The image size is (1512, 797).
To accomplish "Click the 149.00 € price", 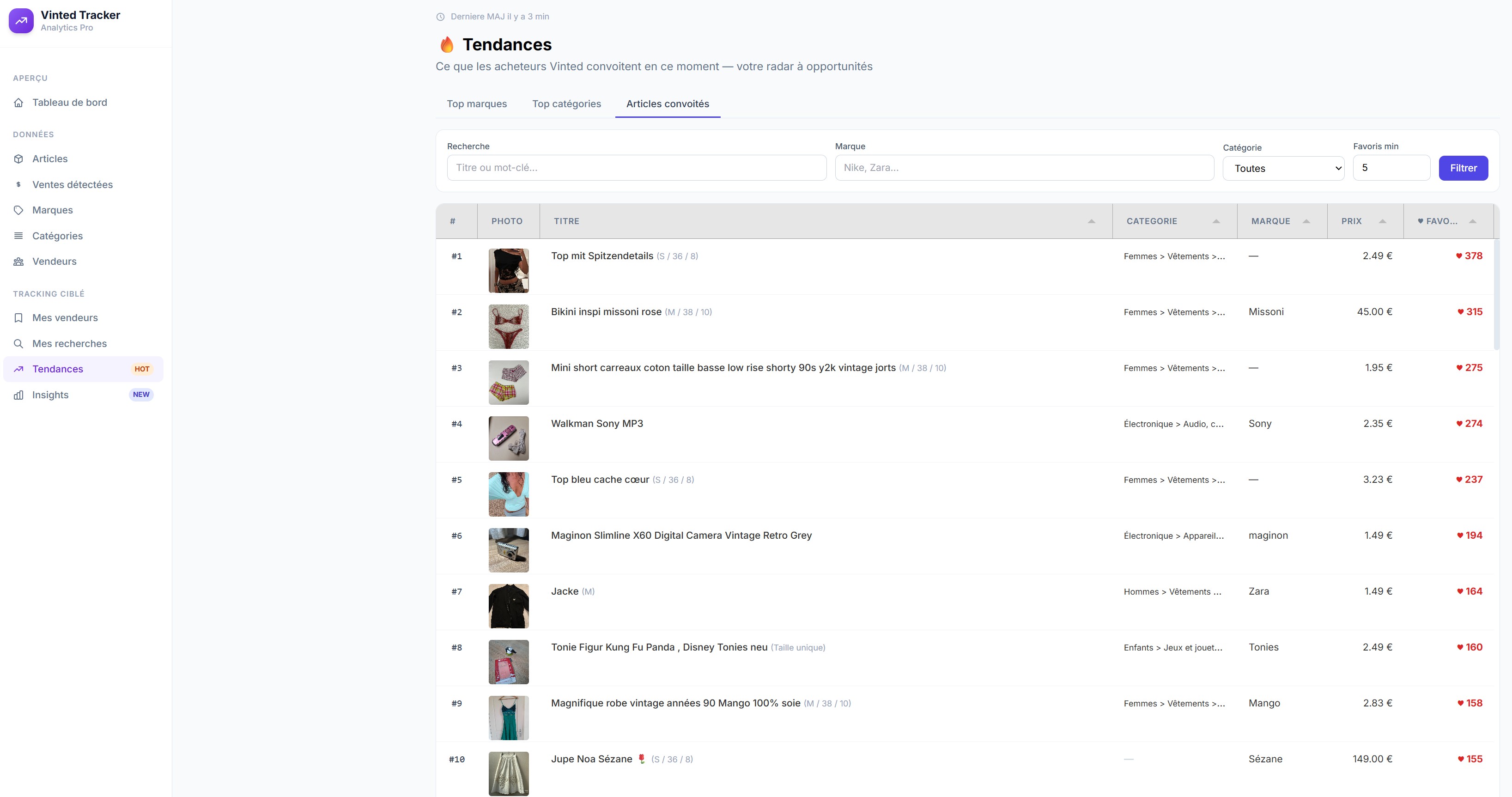I will coord(1372,759).
